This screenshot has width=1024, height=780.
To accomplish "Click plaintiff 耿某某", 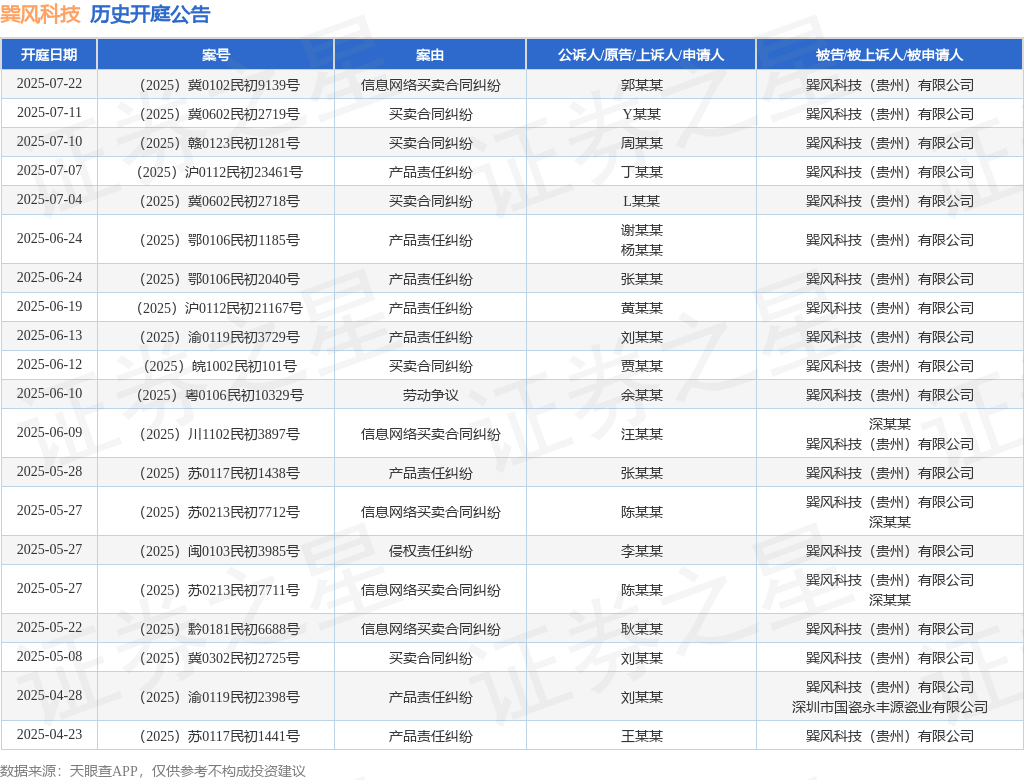I will tap(641, 630).
